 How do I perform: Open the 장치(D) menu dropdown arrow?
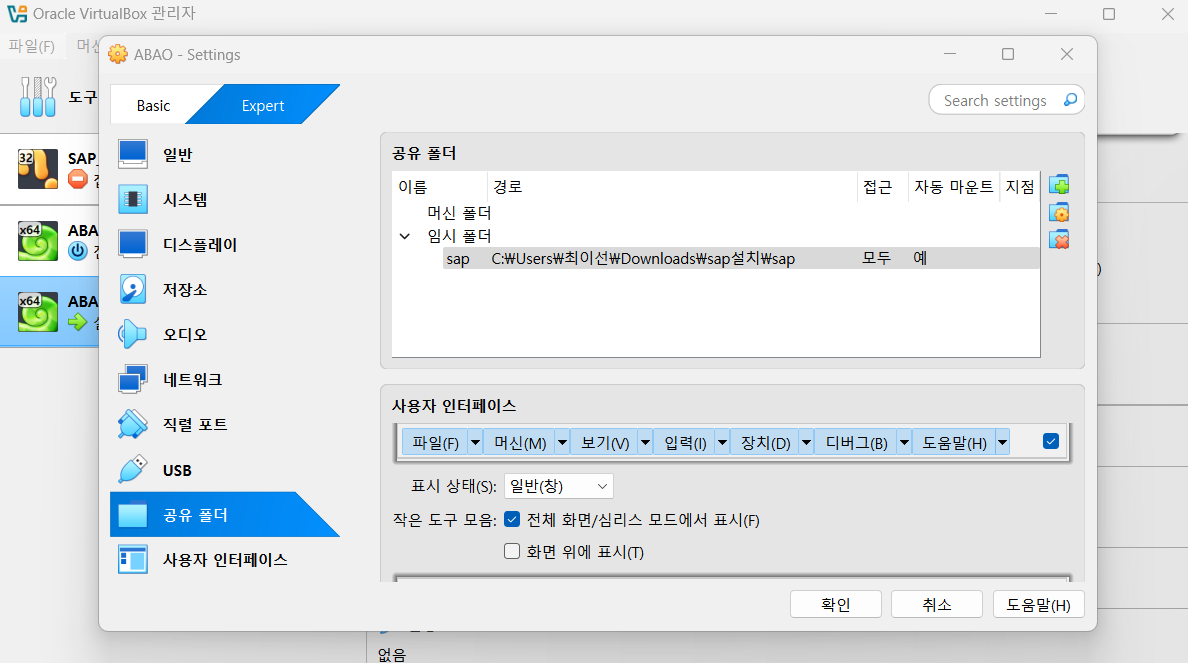point(807,443)
